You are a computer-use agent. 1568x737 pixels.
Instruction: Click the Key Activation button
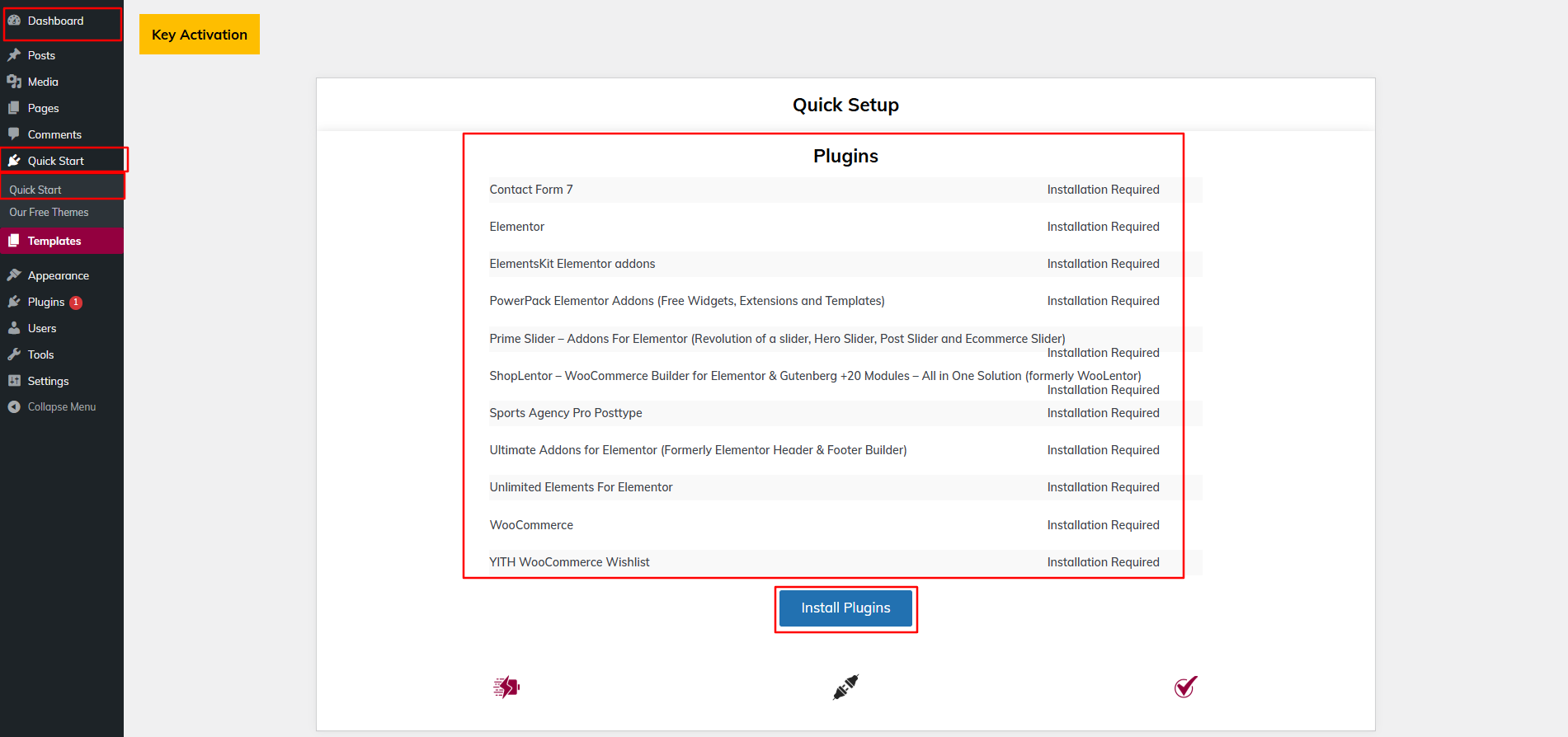(x=200, y=35)
